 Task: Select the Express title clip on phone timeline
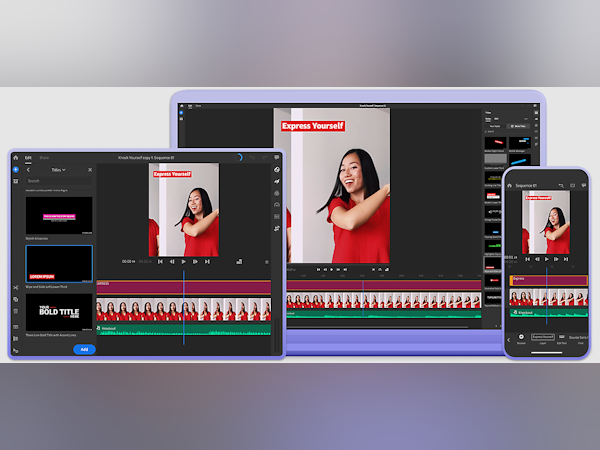pos(548,280)
